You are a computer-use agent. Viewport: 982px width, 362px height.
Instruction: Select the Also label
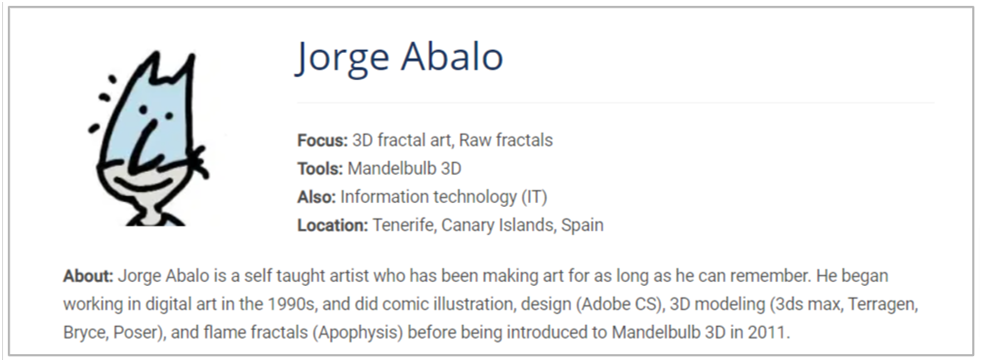pyautogui.click(x=317, y=197)
